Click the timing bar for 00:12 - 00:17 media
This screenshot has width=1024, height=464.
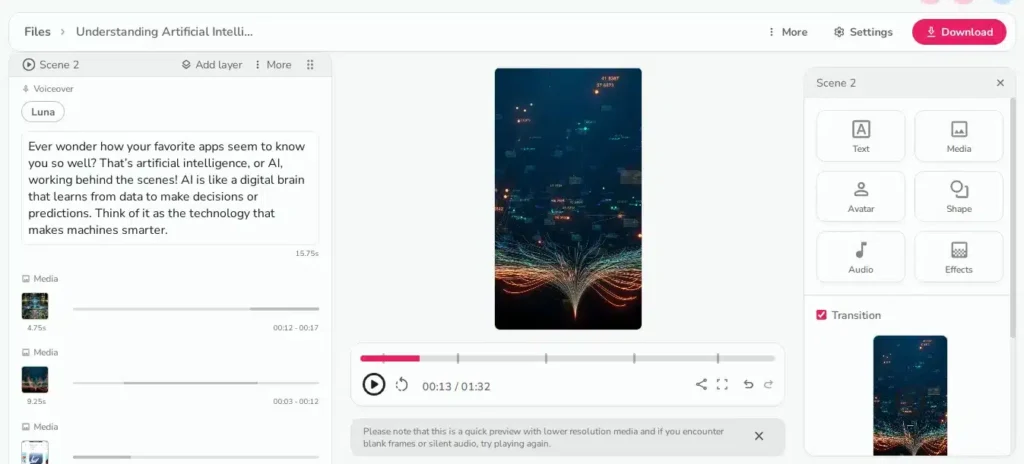196,308
